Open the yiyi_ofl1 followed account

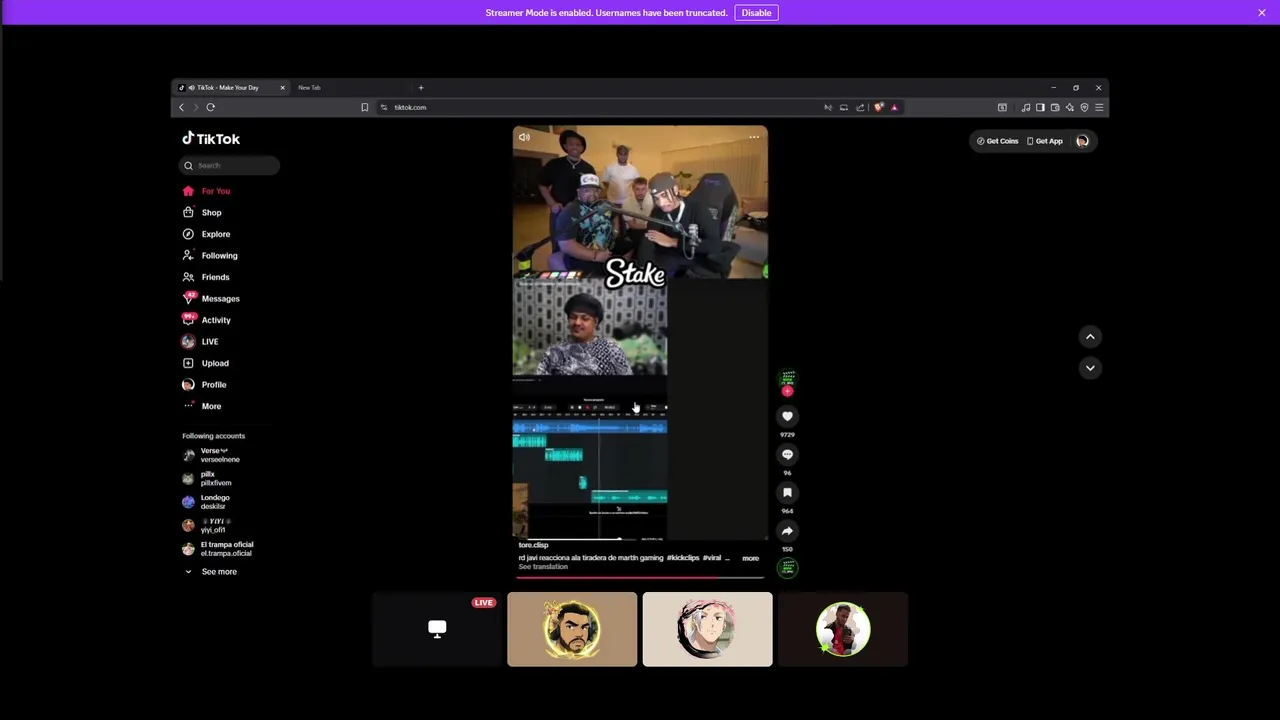point(205,525)
